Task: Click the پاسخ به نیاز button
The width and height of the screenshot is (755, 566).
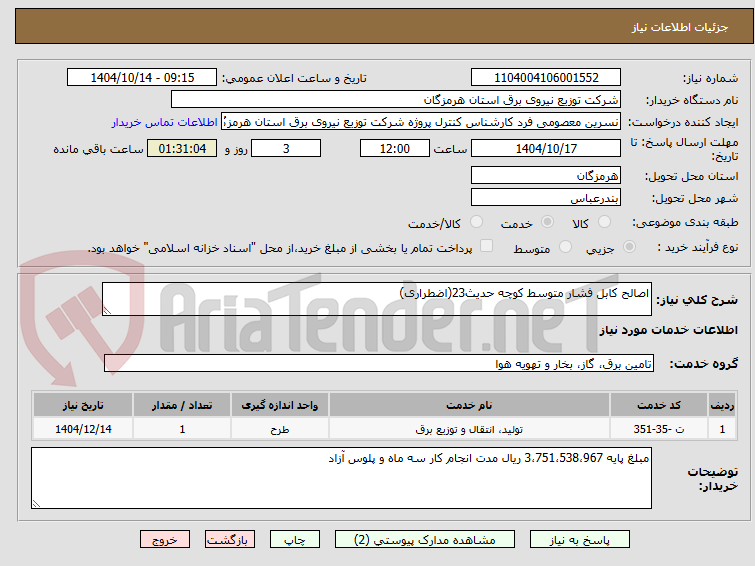Action: (580, 540)
